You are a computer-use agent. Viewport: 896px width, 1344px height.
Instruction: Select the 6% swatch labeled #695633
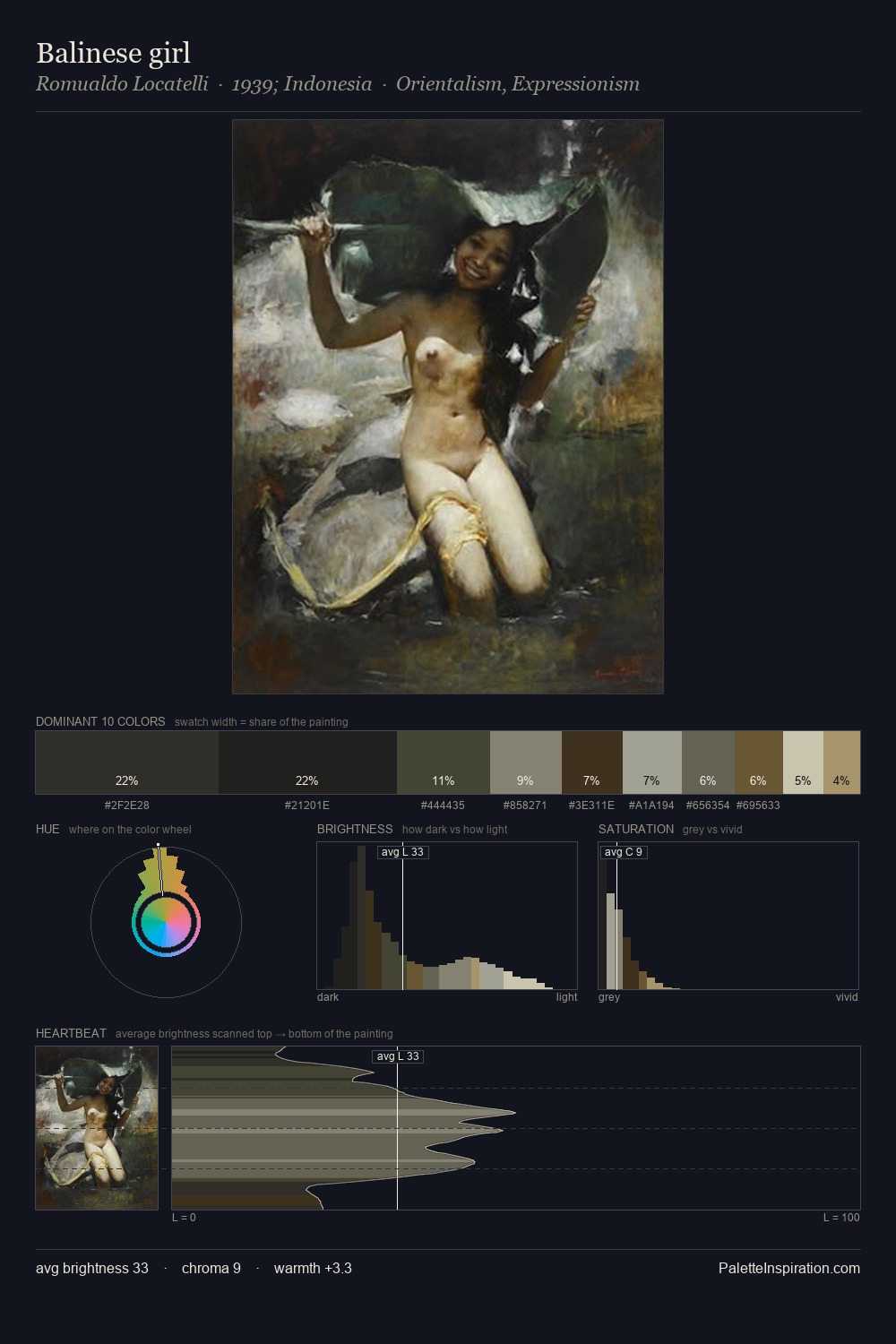click(x=759, y=762)
